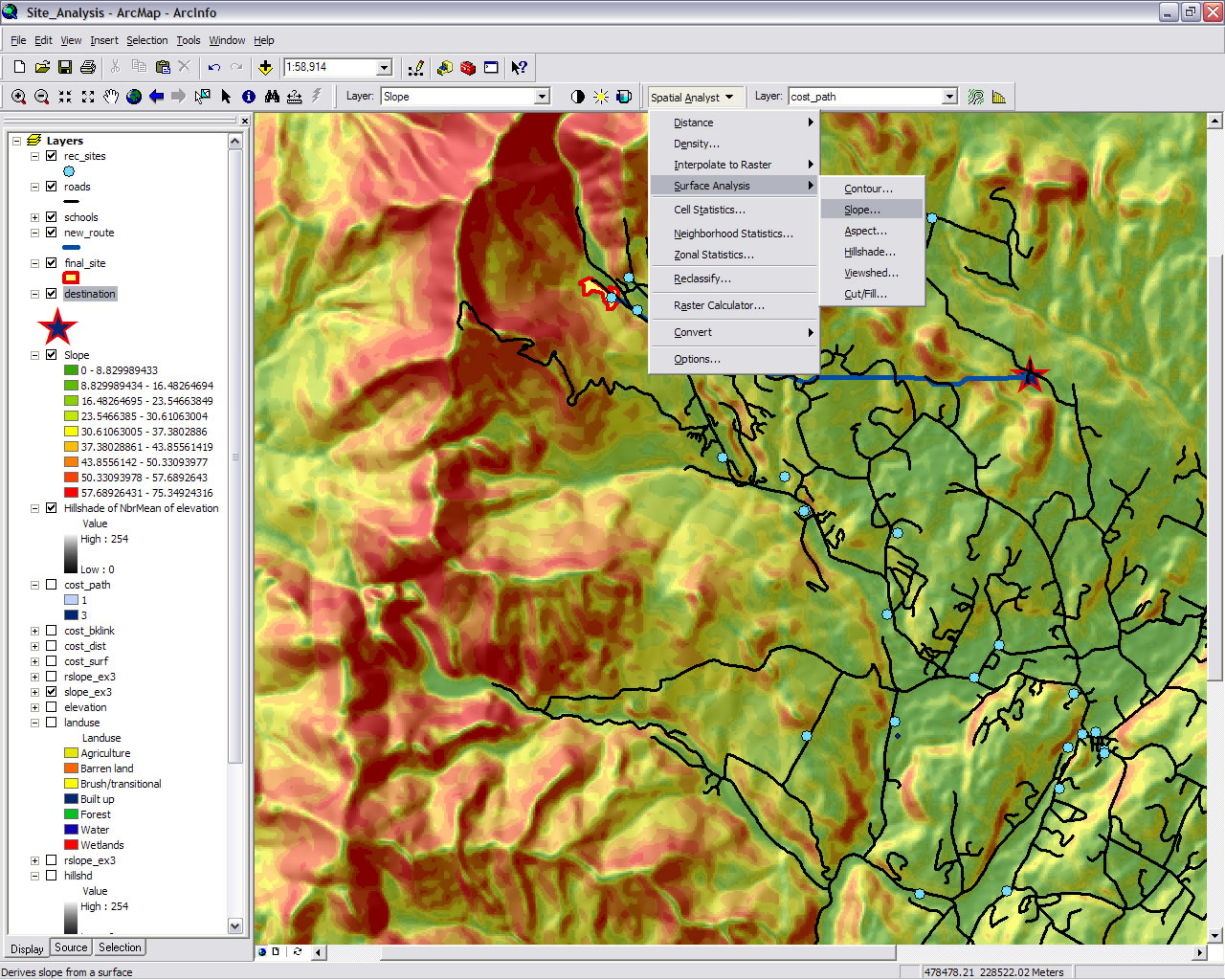Open ArcToolbox red toolbox icon
This screenshot has width=1225, height=980.
click(x=468, y=68)
